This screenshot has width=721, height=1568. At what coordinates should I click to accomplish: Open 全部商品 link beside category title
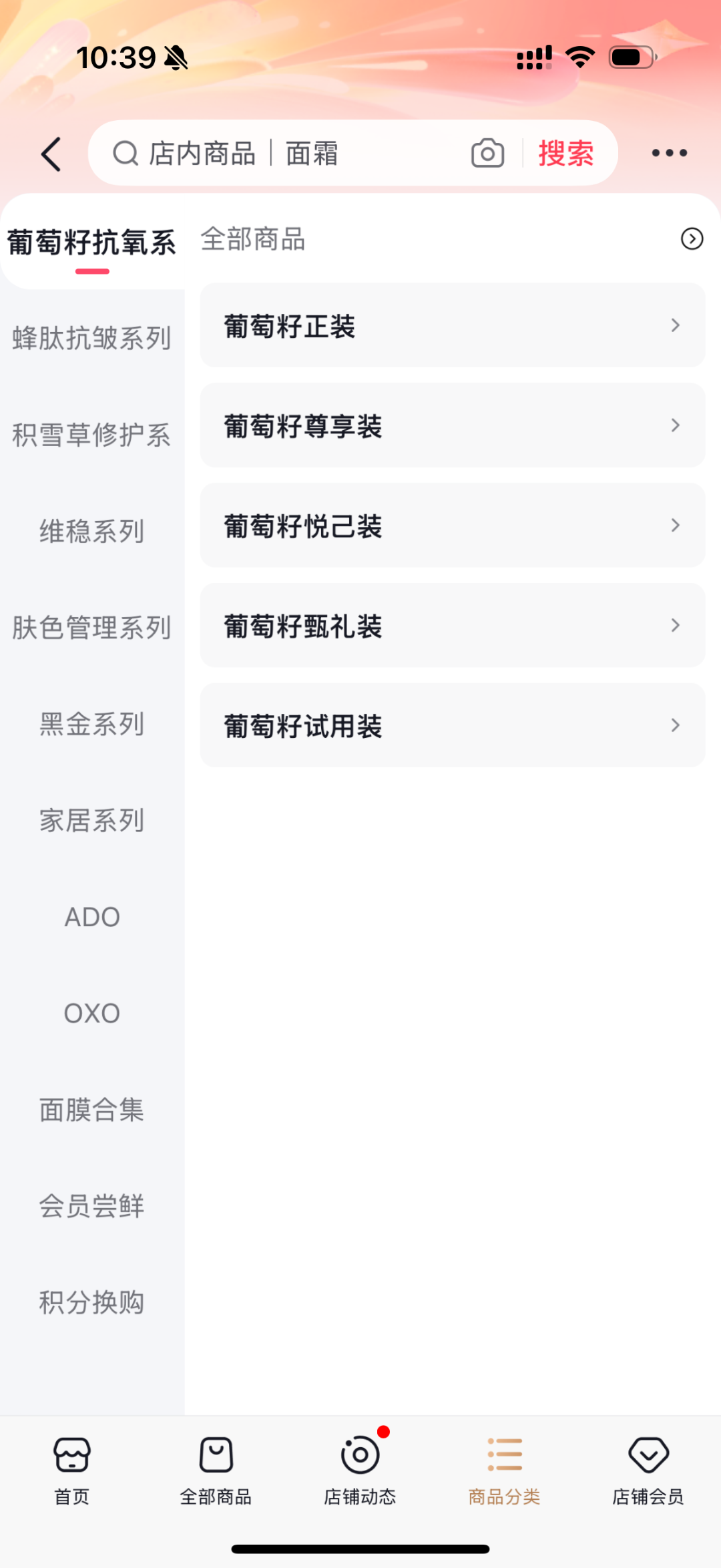(x=253, y=239)
